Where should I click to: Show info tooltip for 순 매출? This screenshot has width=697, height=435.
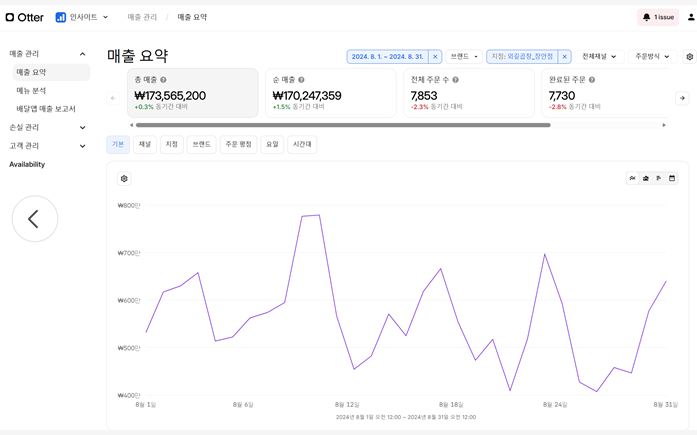301,80
